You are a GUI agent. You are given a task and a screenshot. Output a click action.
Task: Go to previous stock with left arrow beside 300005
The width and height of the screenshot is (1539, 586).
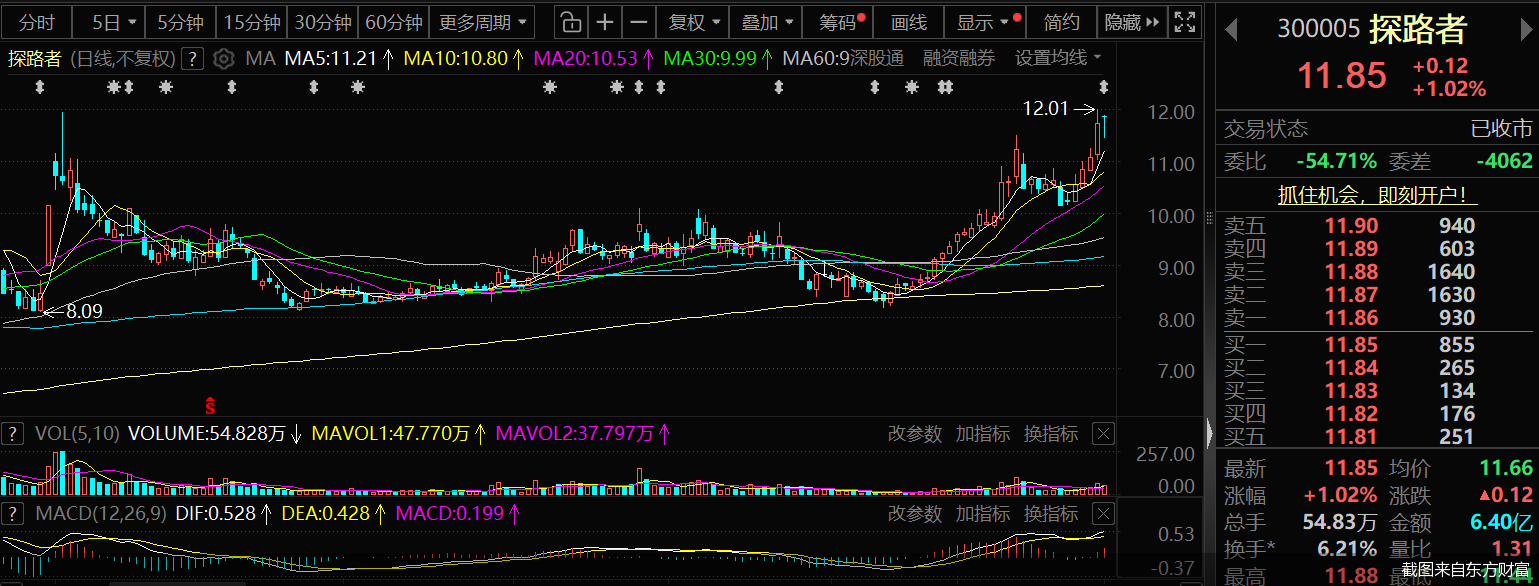point(1233,29)
